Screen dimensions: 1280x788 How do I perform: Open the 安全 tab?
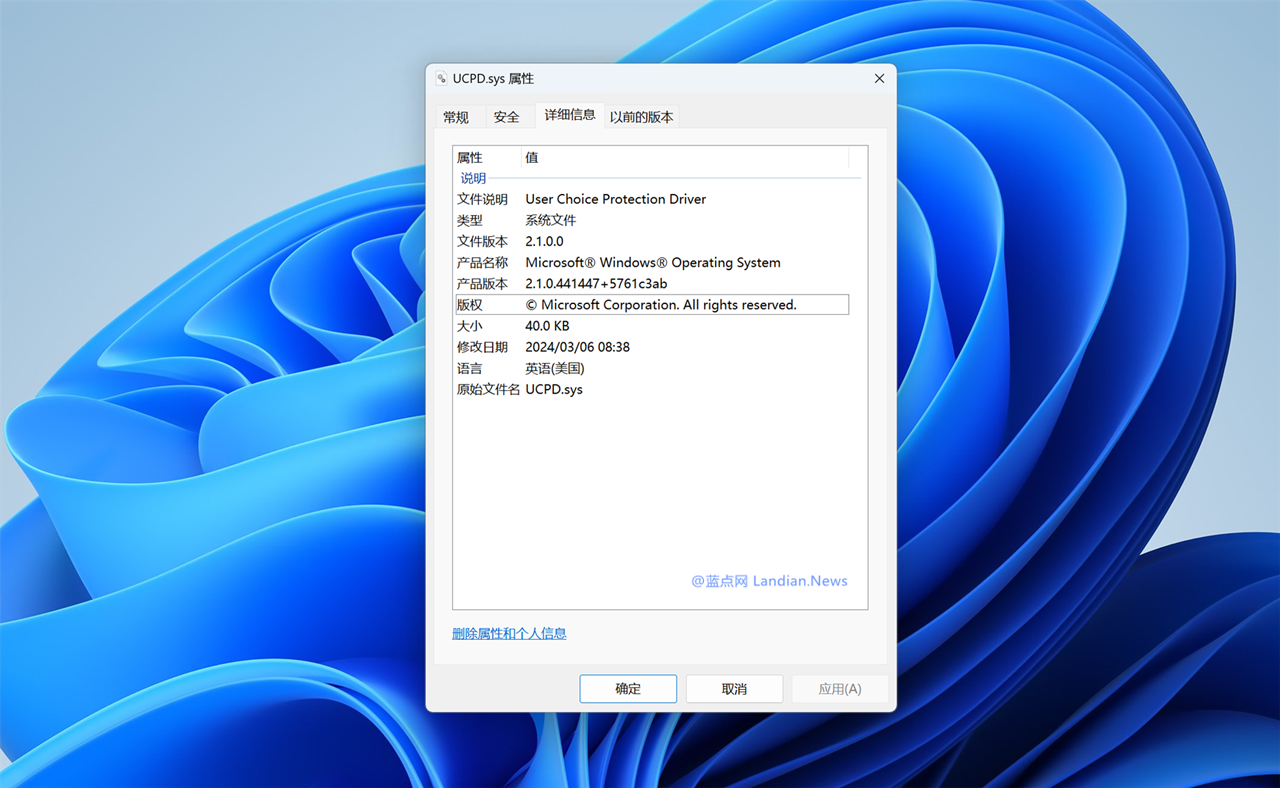pos(507,117)
